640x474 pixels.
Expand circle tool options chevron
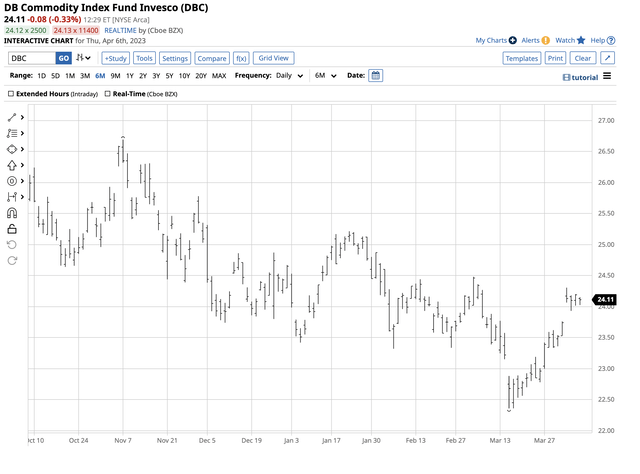(22, 181)
